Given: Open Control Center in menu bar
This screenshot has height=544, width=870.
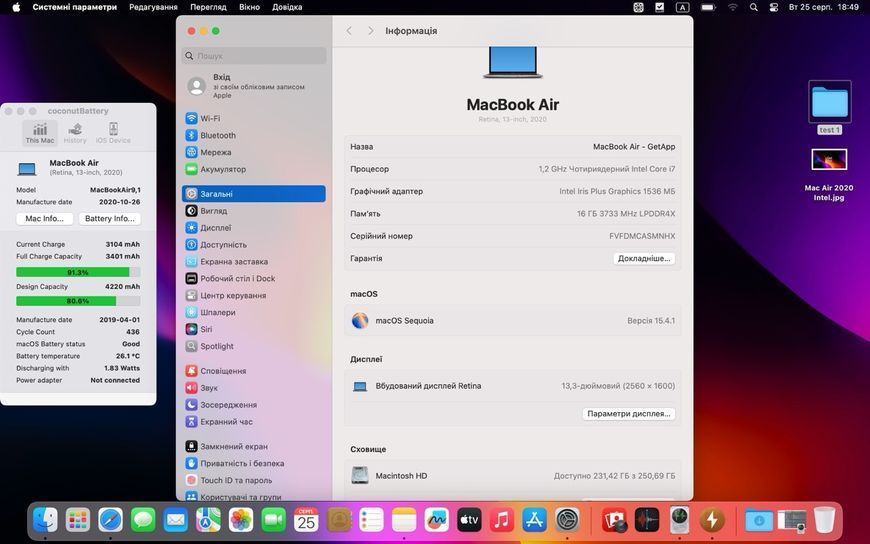Looking at the screenshot, I should [774, 7].
